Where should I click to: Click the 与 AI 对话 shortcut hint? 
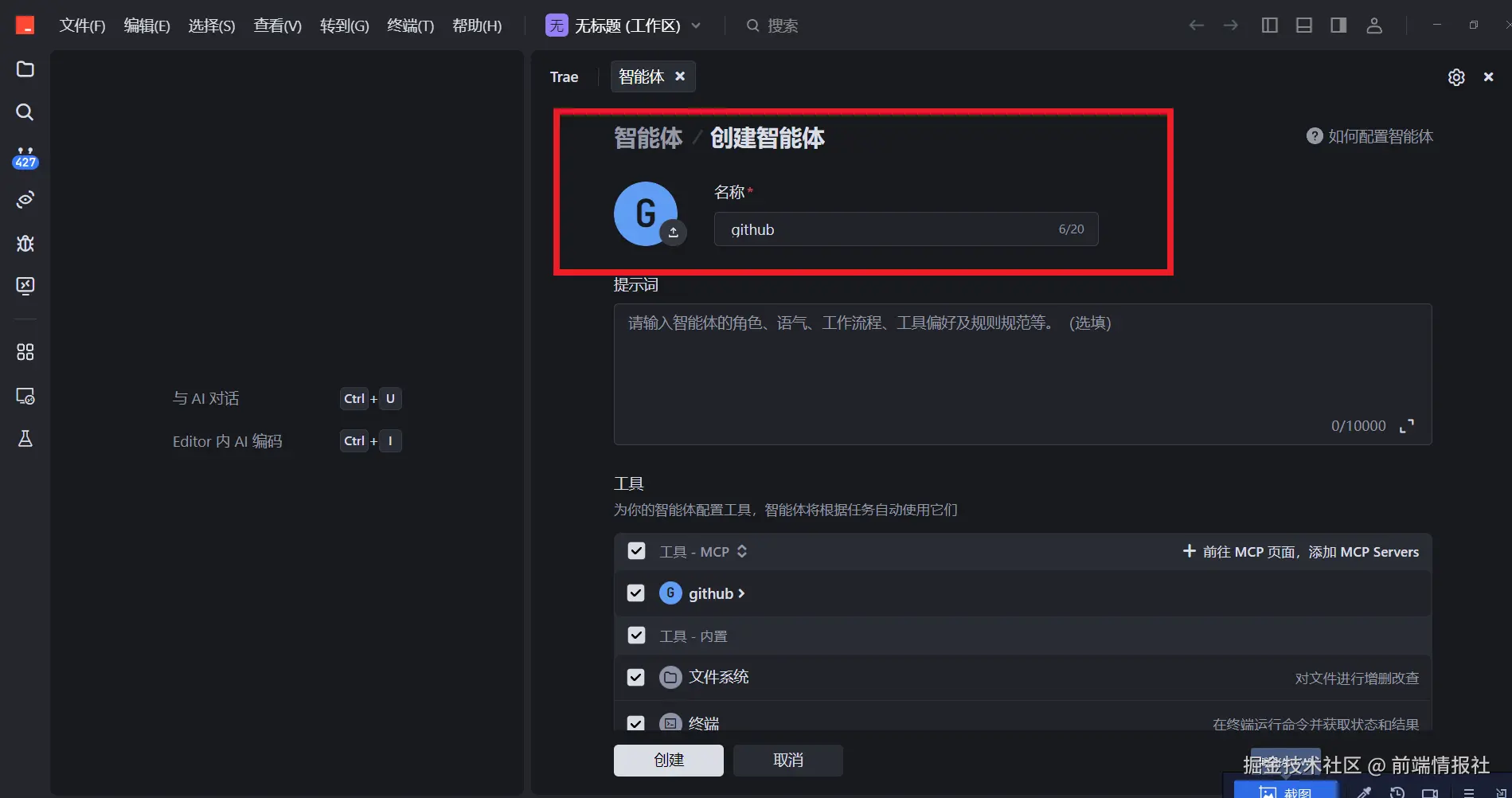point(206,398)
